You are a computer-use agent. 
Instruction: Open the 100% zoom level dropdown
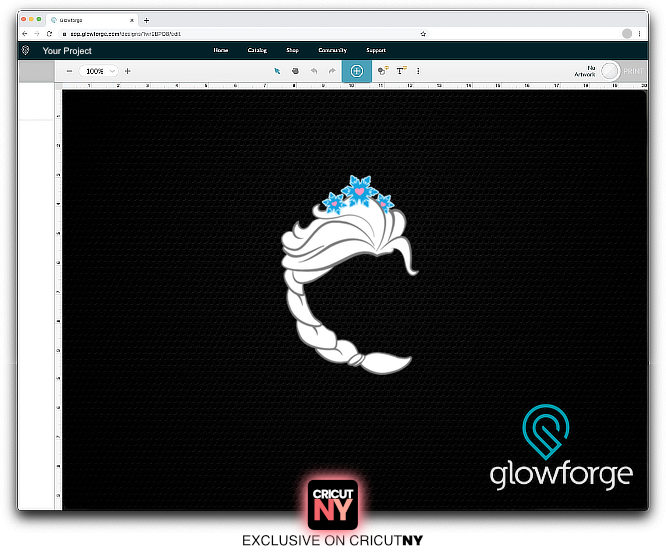(99, 71)
